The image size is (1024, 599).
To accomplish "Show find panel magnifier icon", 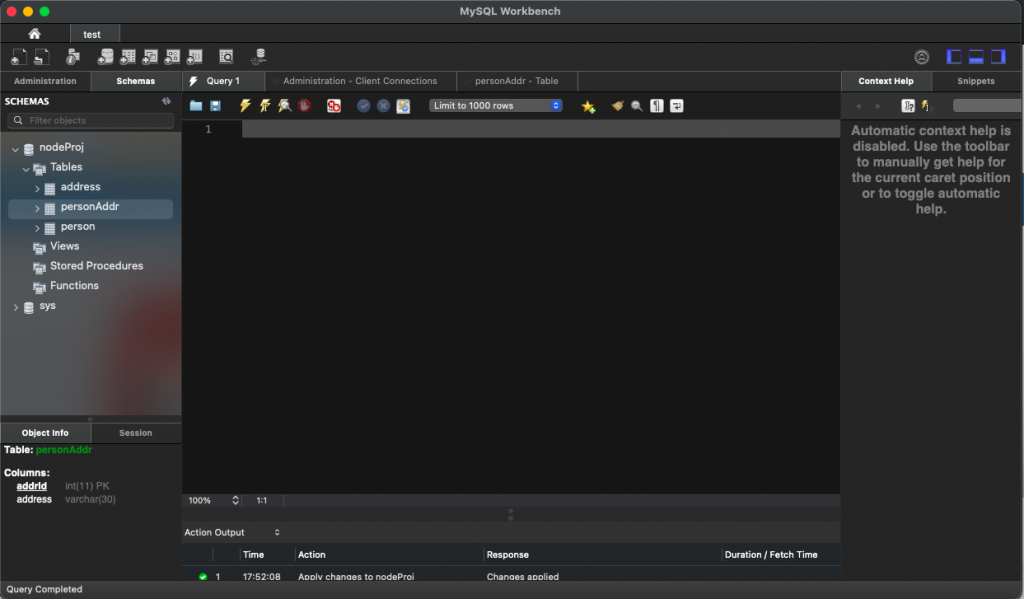I will 637,106.
